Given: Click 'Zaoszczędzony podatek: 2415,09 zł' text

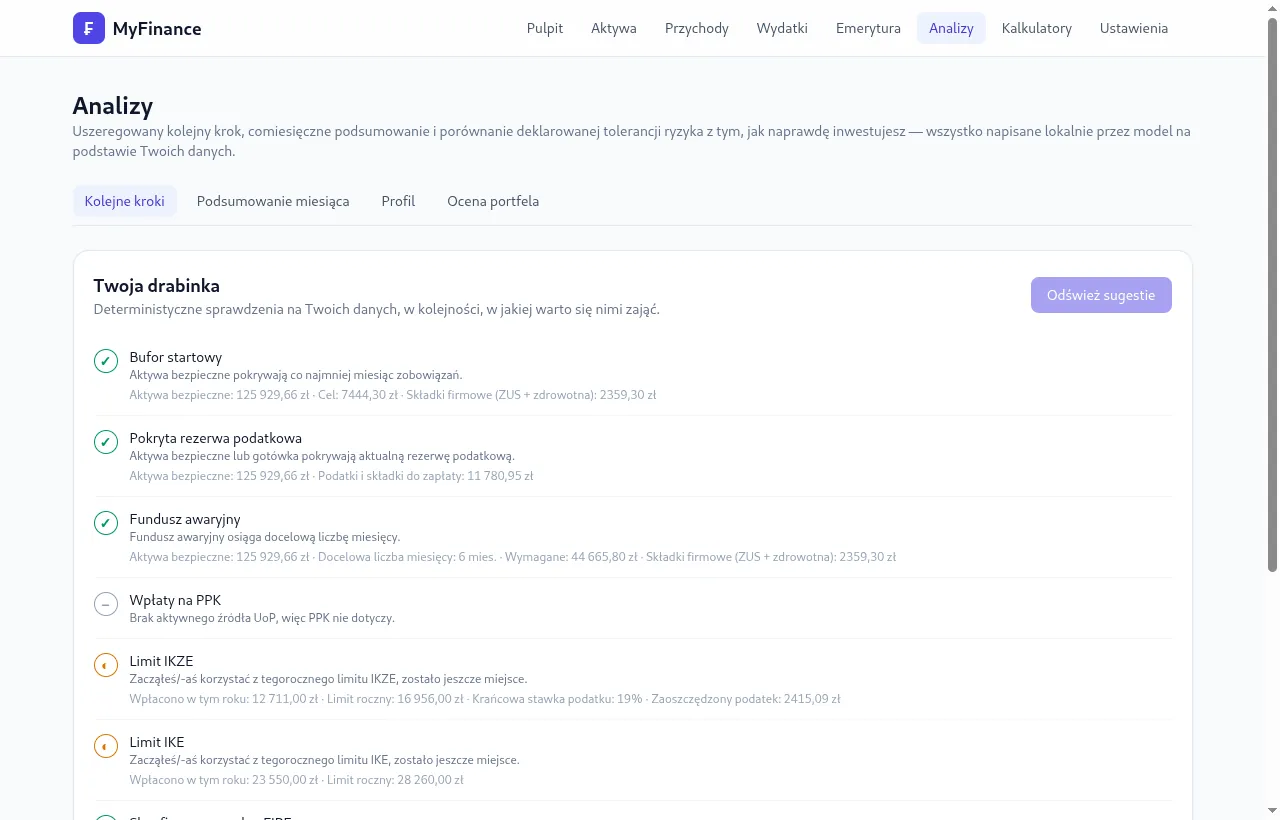Looking at the screenshot, I should (x=746, y=699).
